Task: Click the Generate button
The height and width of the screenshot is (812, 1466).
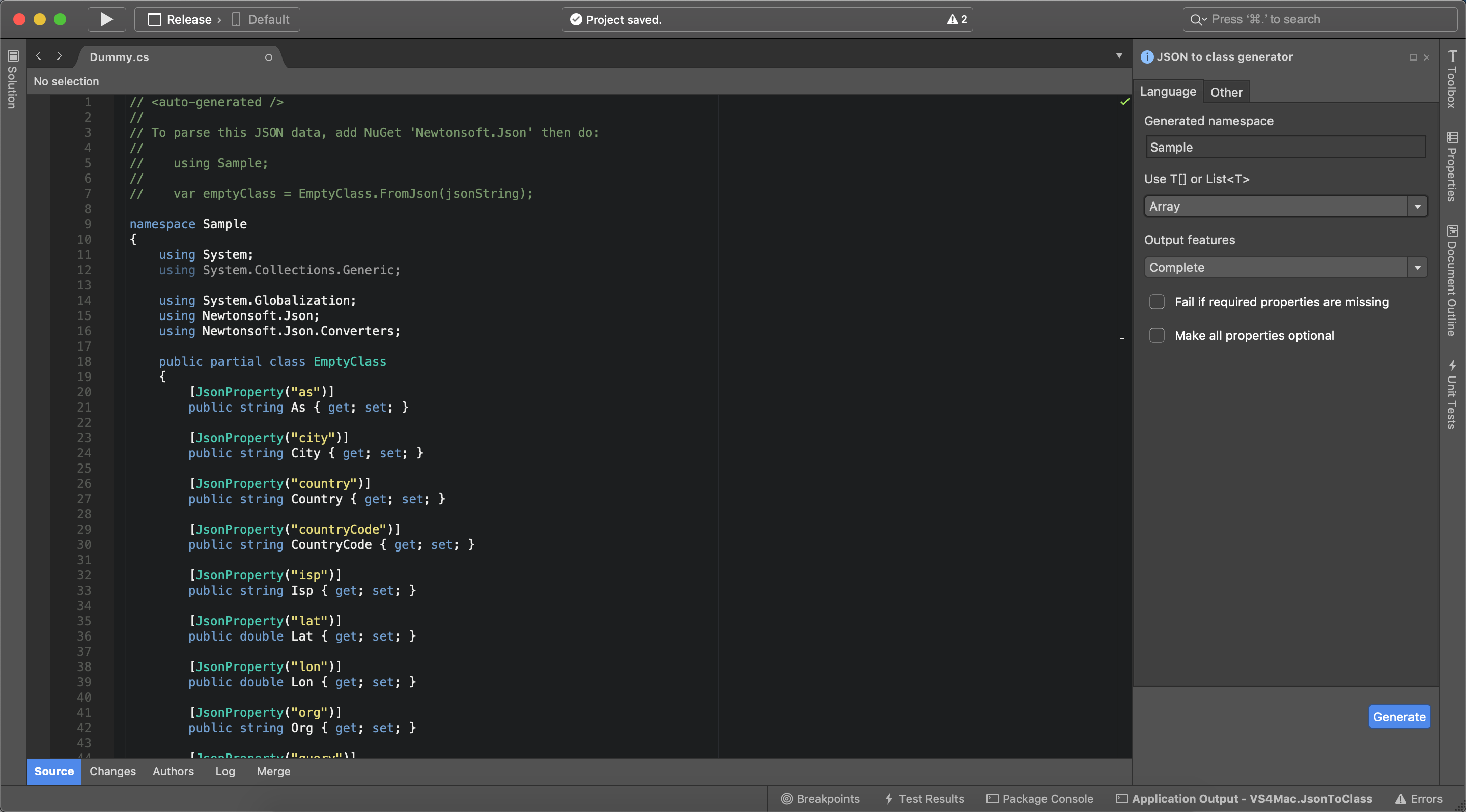Action: tap(1399, 716)
